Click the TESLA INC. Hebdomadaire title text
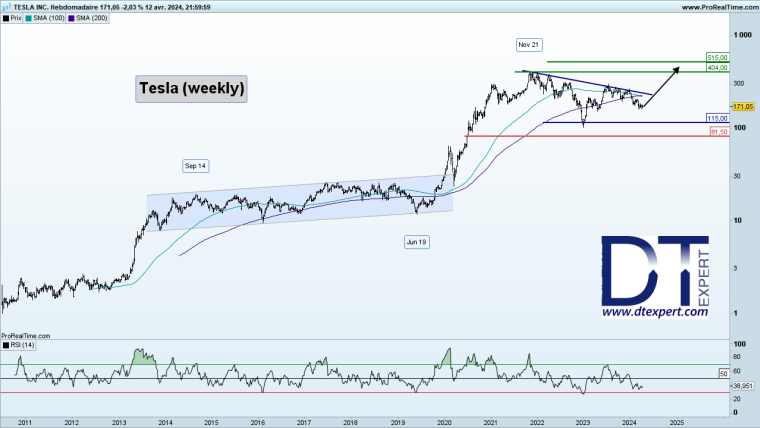760x428 pixels. 55,7
